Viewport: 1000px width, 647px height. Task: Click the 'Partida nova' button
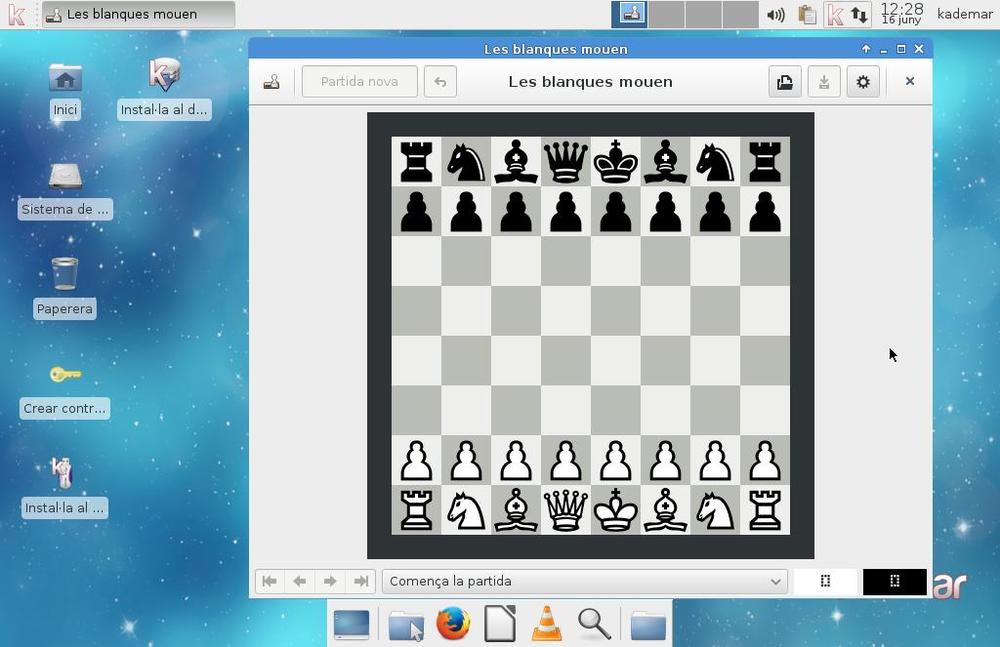(359, 82)
